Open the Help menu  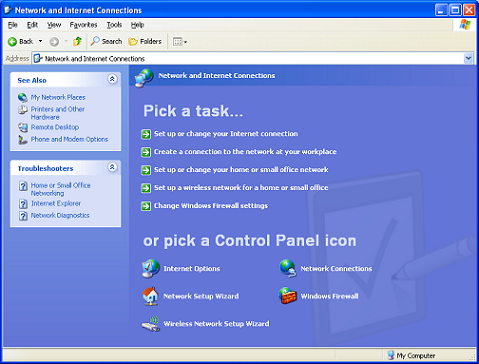(x=137, y=25)
